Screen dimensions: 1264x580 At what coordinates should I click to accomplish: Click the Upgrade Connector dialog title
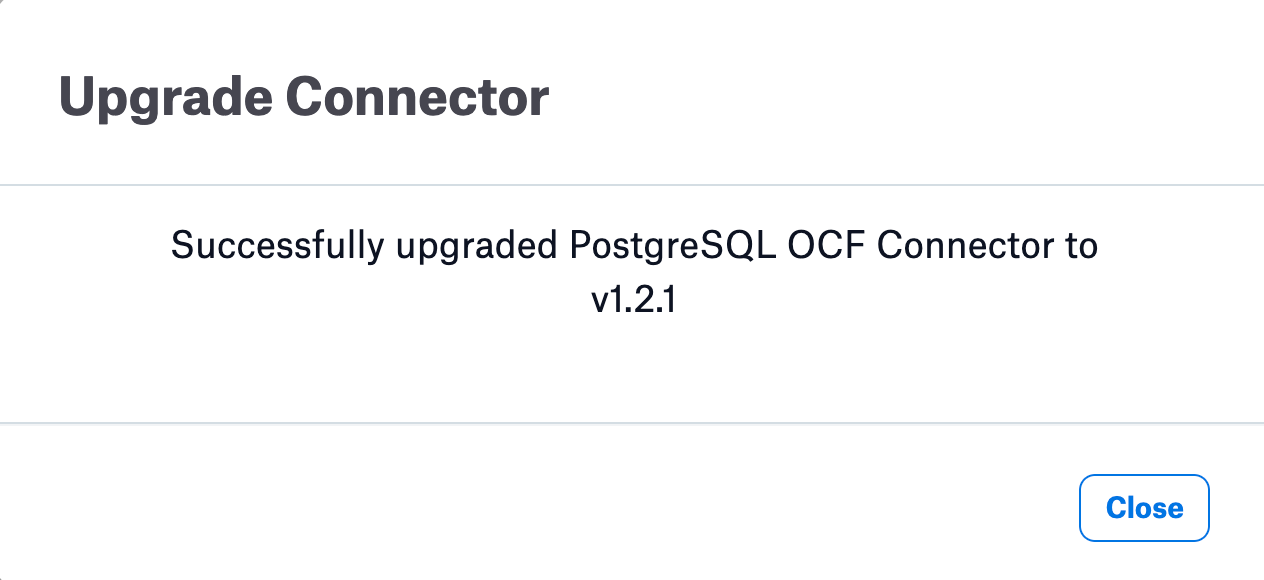(304, 98)
